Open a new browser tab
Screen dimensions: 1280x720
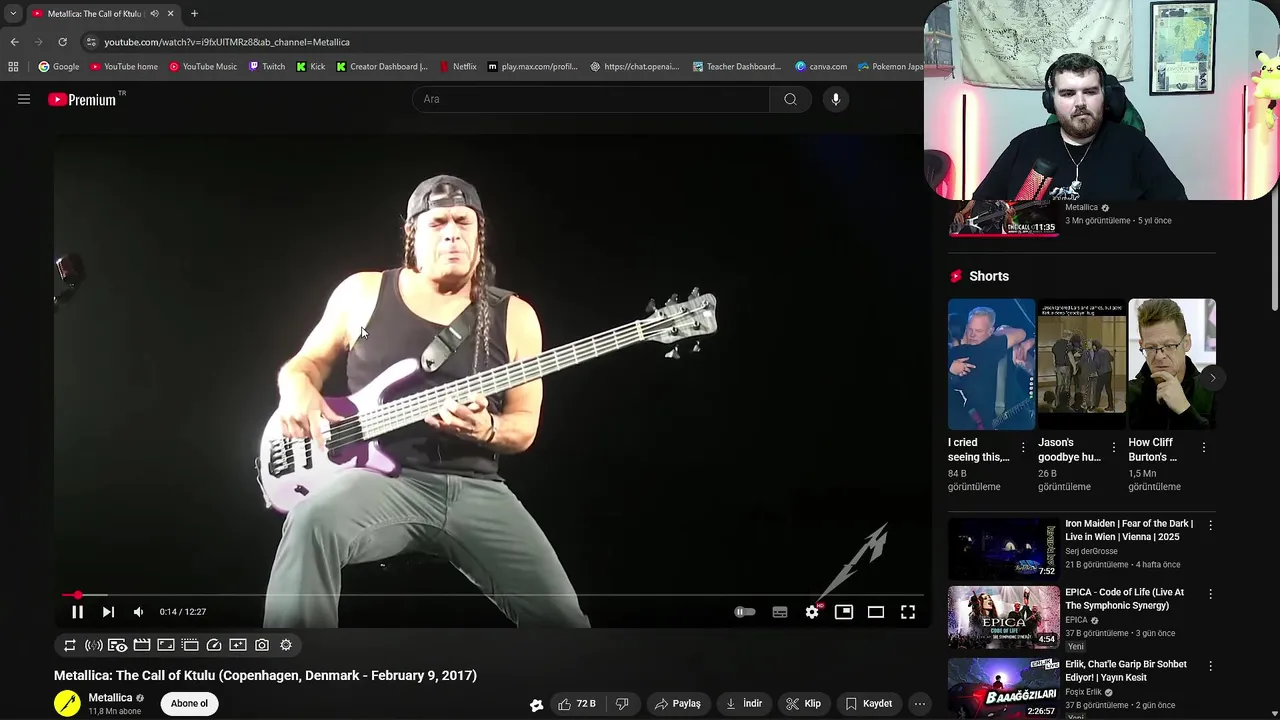pyautogui.click(x=194, y=14)
